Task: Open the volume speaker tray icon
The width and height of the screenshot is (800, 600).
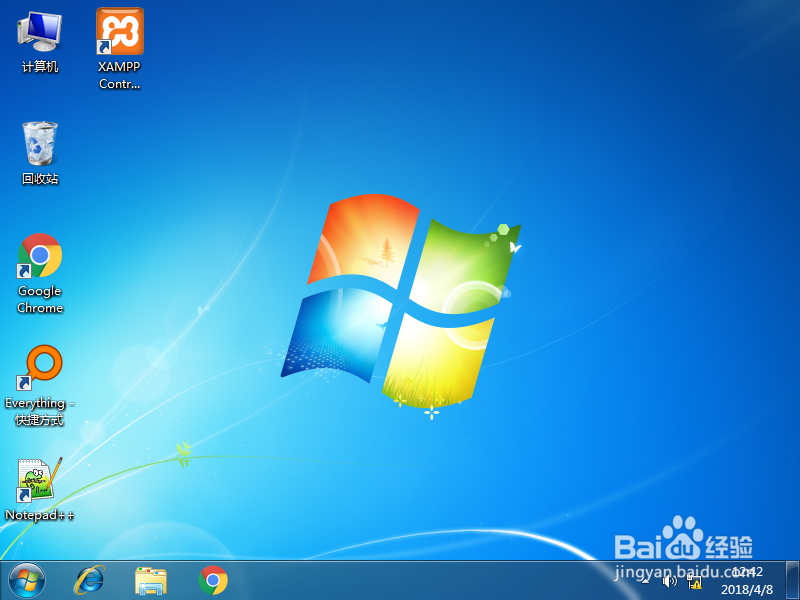Action: (x=669, y=581)
